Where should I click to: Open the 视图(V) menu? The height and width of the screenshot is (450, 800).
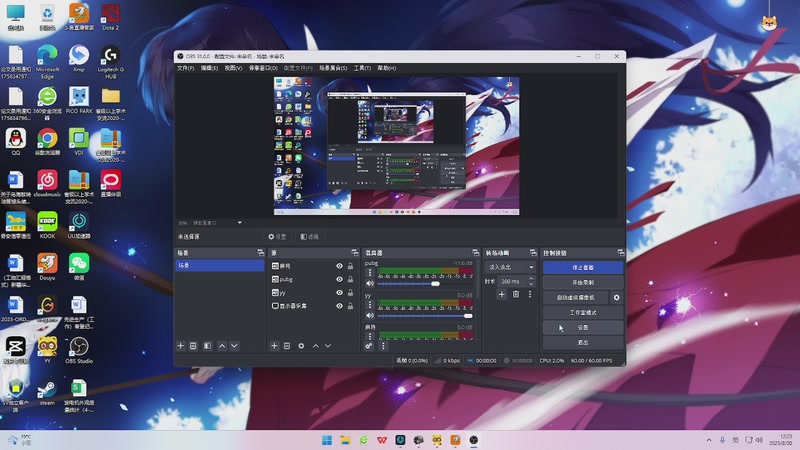pyautogui.click(x=233, y=68)
